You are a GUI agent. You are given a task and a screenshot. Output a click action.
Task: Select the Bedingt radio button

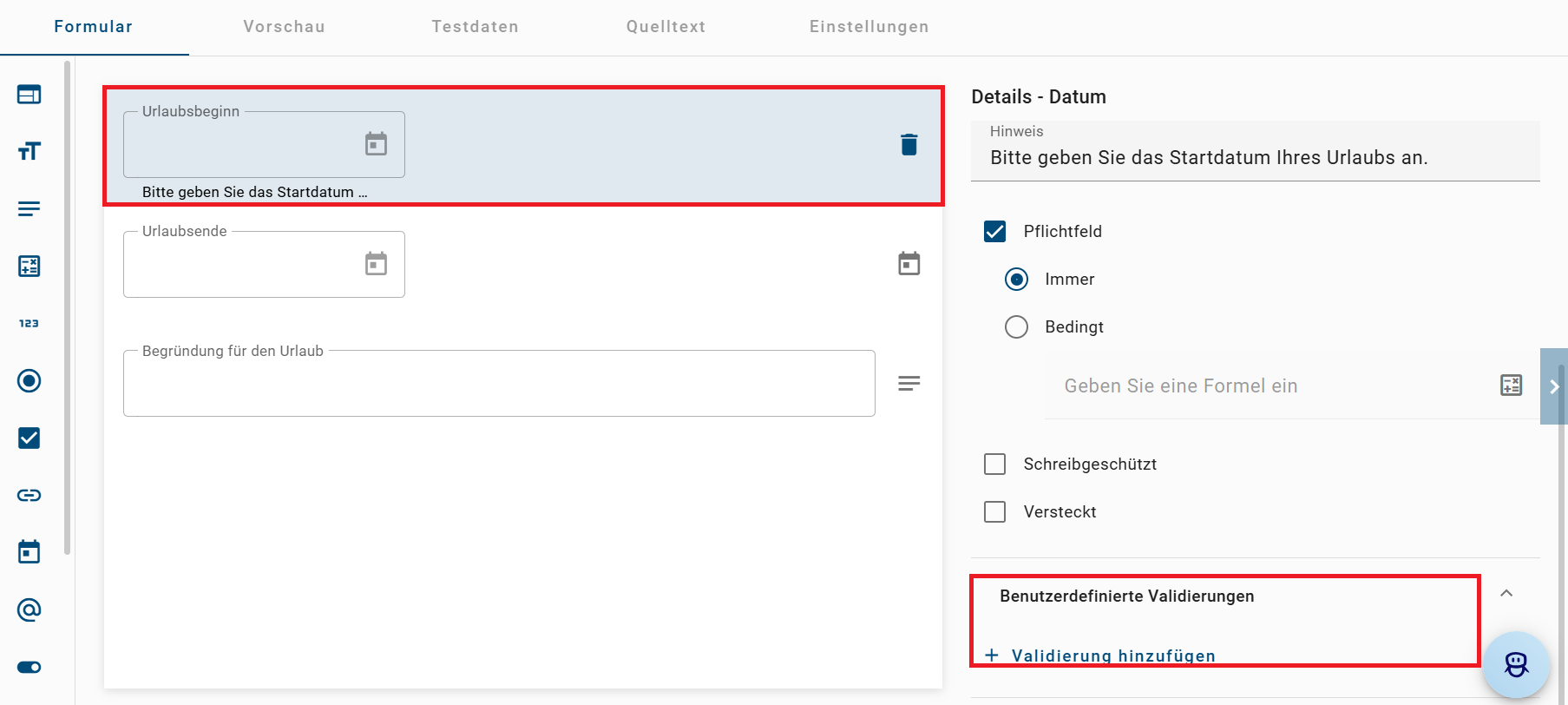coord(1016,326)
